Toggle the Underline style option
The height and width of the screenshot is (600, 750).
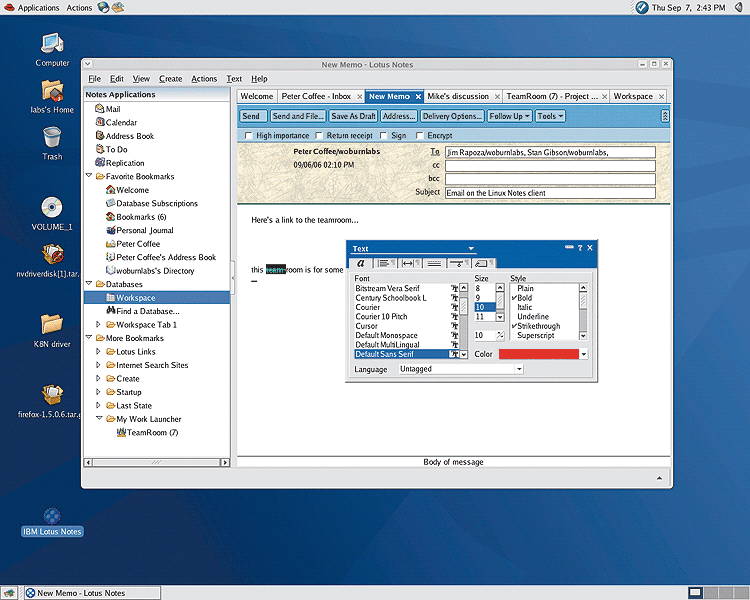tap(533, 316)
